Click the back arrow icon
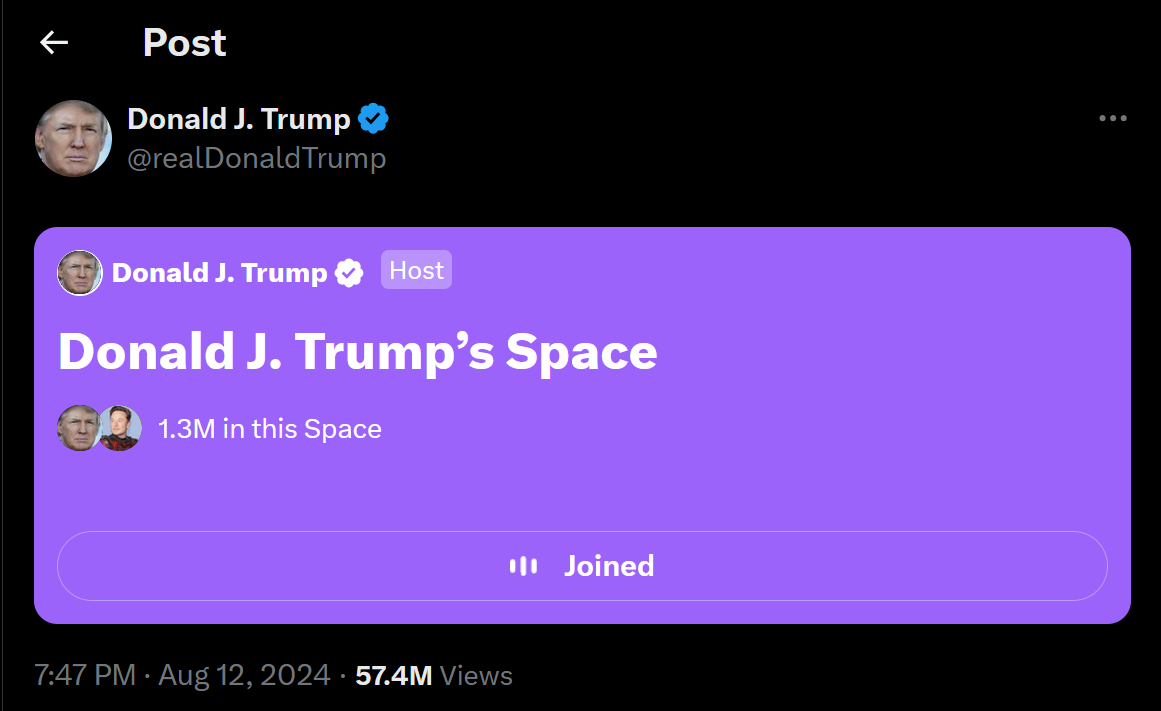The height and width of the screenshot is (711, 1161). point(54,42)
